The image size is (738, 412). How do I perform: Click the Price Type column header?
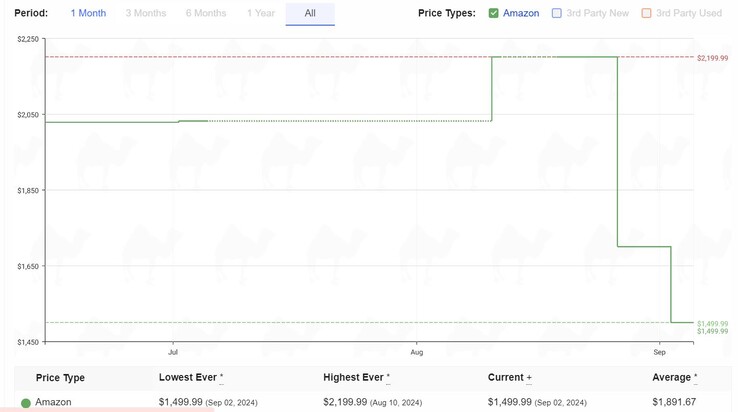pyautogui.click(x=60, y=378)
